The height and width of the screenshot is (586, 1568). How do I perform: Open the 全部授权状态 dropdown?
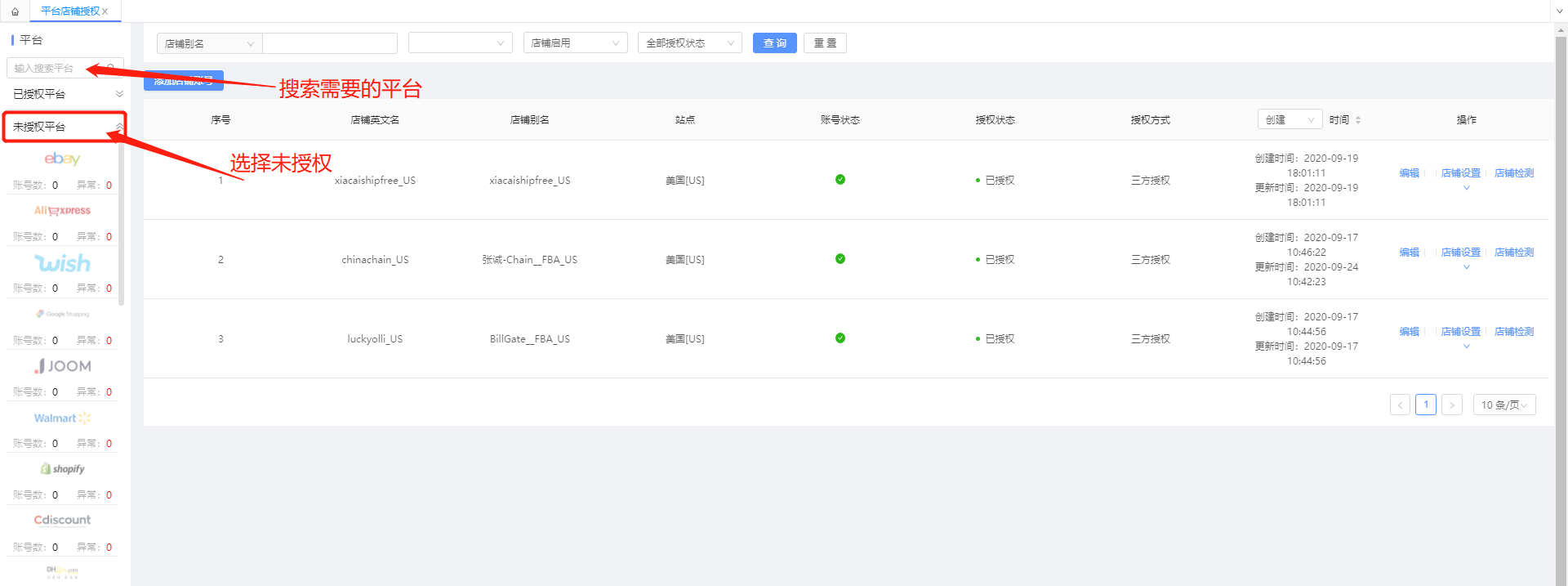[689, 43]
